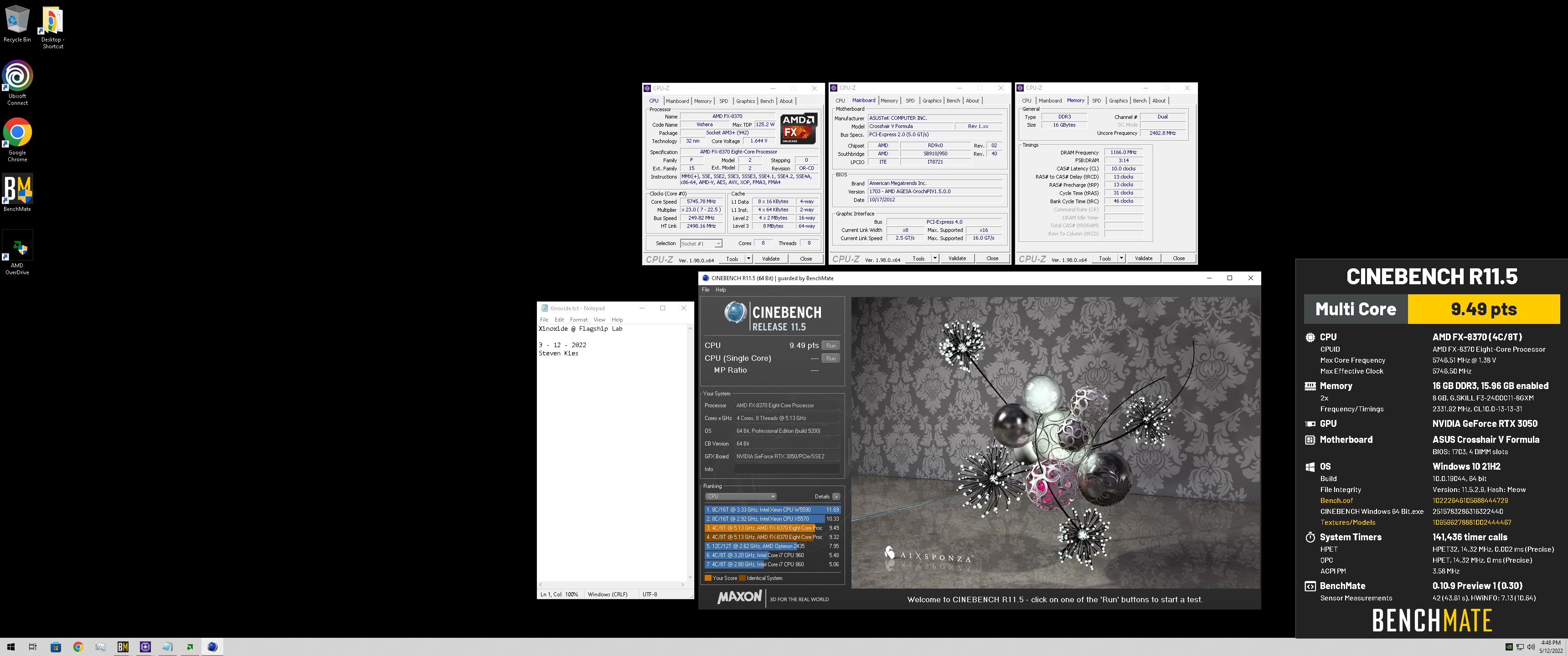Switch to Mainboard tab in CPU-Z CPU window
The width and height of the screenshot is (1568, 656).
coord(677,101)
